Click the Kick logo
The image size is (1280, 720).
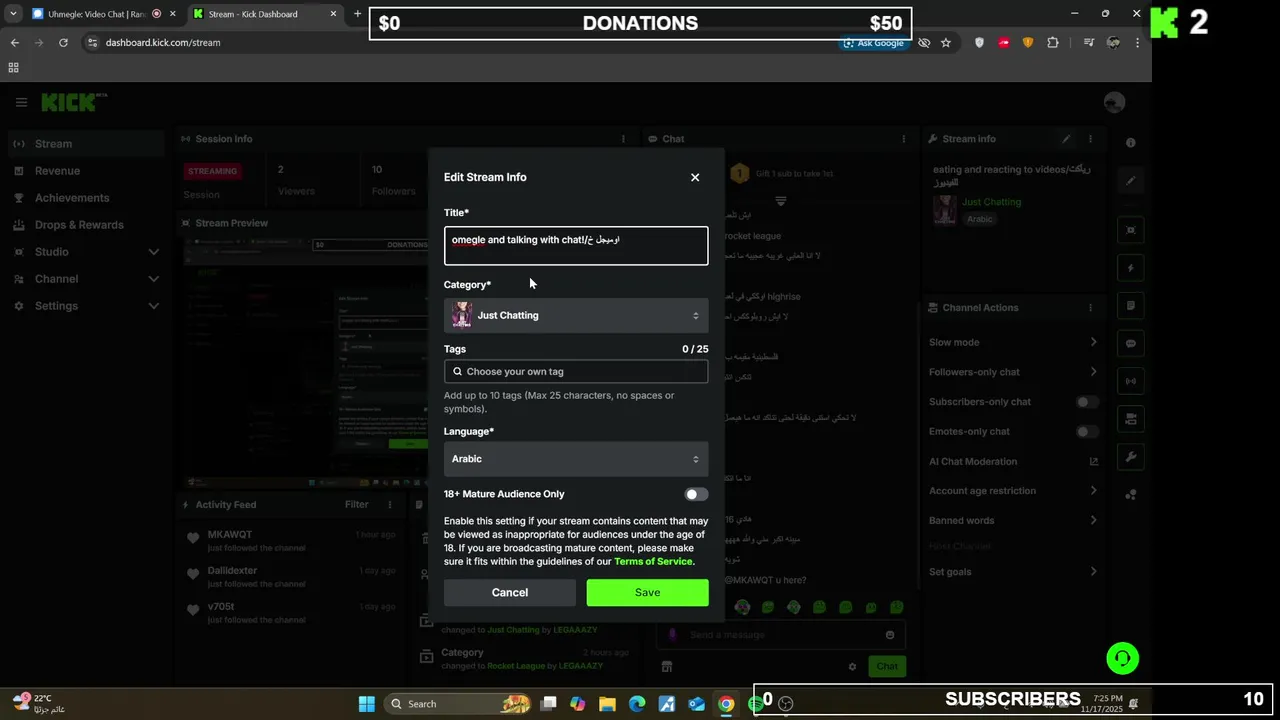pos(71,102)
